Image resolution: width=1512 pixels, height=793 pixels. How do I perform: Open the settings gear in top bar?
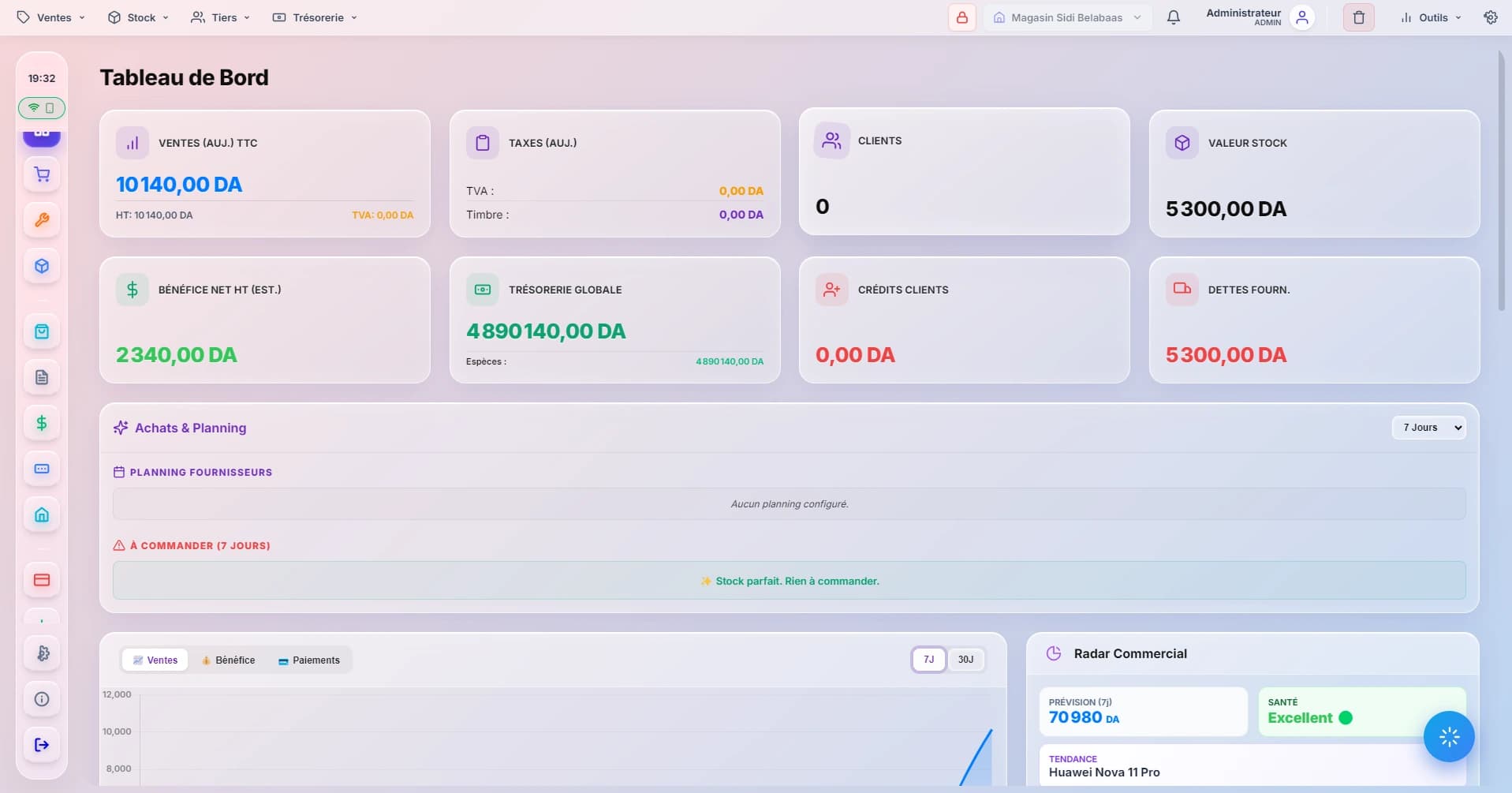(x=1491, y=17)
